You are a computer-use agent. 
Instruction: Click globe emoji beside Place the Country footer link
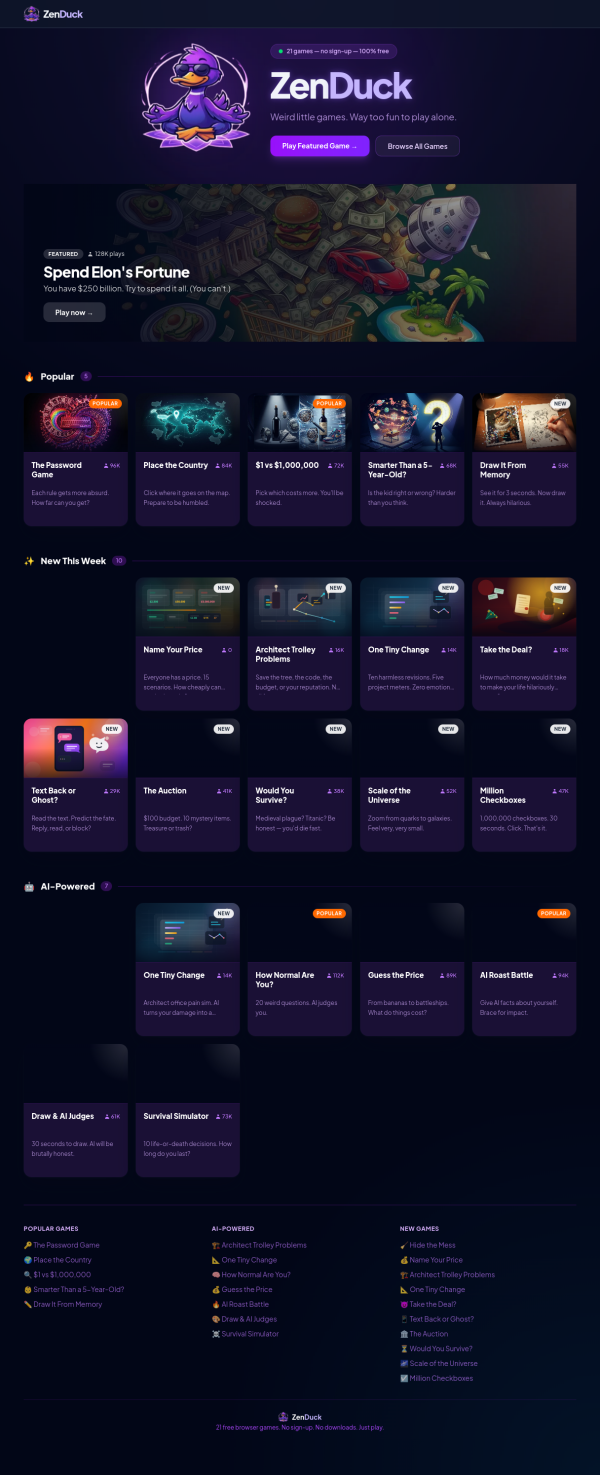pyautogui.click(x=28, y=1260)
